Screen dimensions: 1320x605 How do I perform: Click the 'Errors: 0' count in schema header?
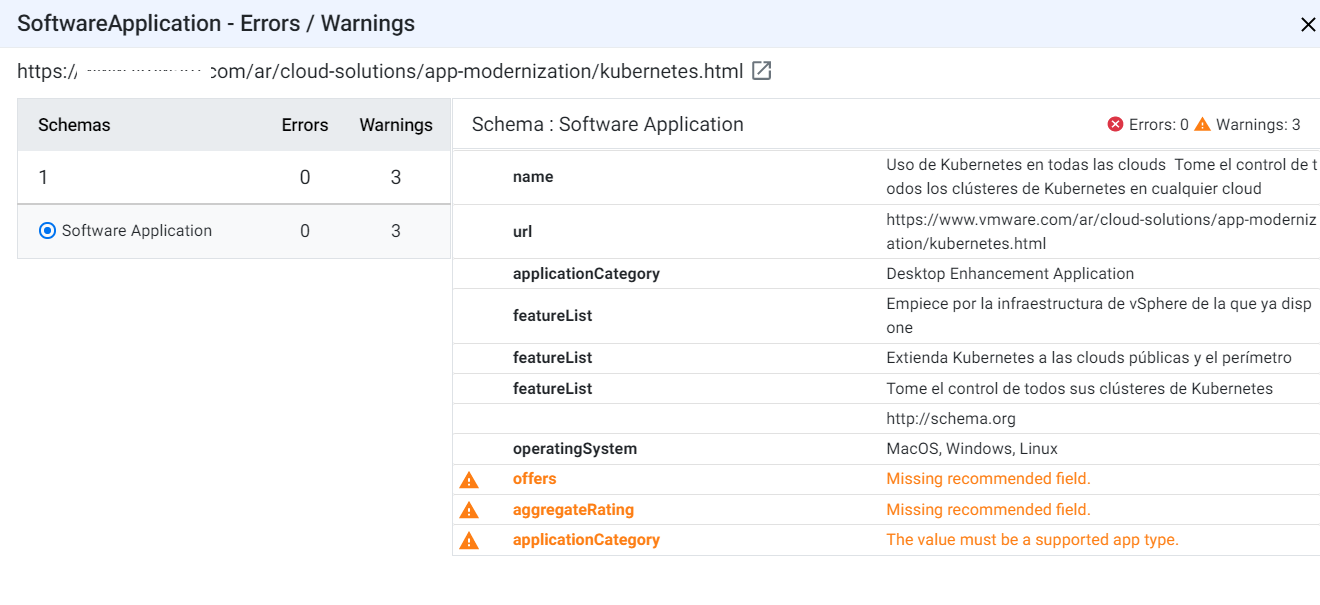pos(1159,125)
